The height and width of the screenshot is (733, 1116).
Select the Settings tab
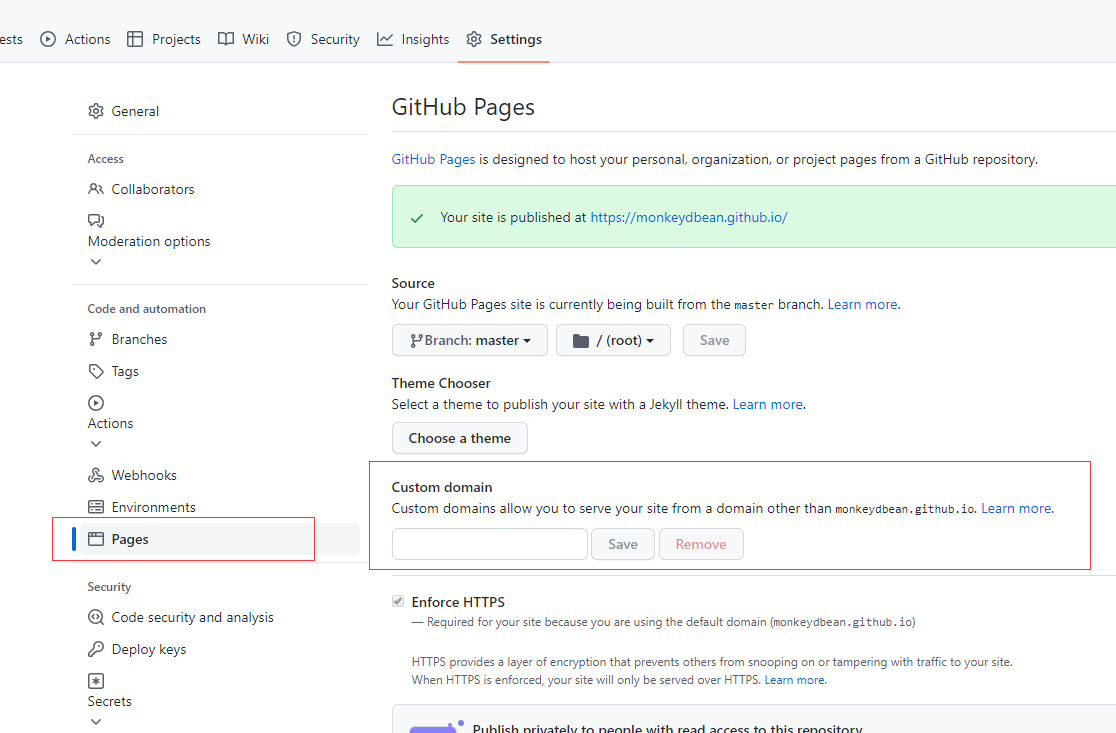pos(504,39)
